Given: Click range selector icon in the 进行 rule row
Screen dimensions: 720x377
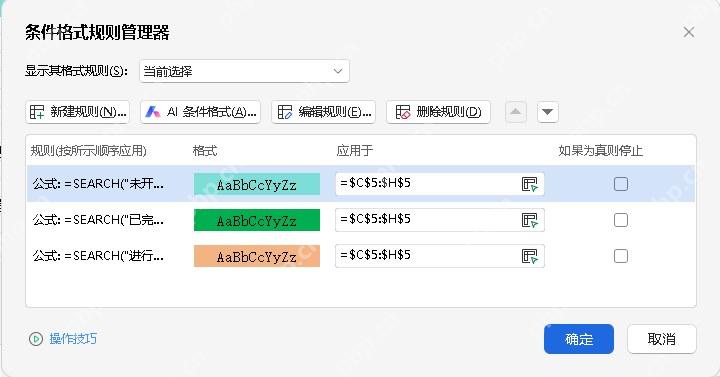Looking at the screenshot, I should 529,256.
